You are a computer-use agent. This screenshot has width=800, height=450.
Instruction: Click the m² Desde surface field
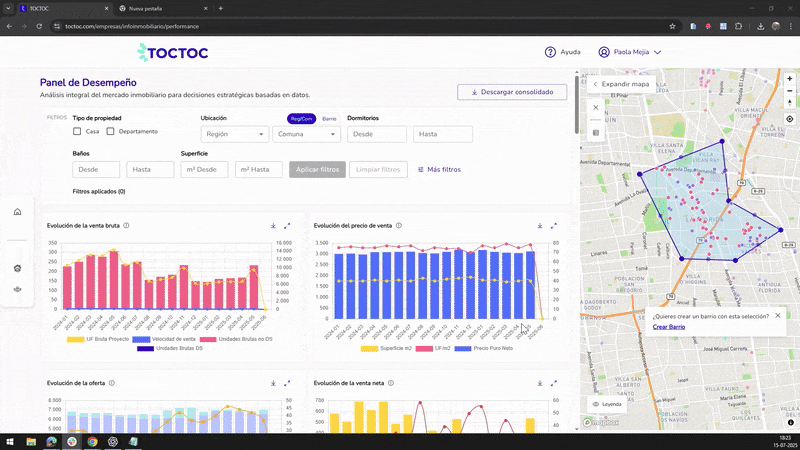tap(204, 169)
